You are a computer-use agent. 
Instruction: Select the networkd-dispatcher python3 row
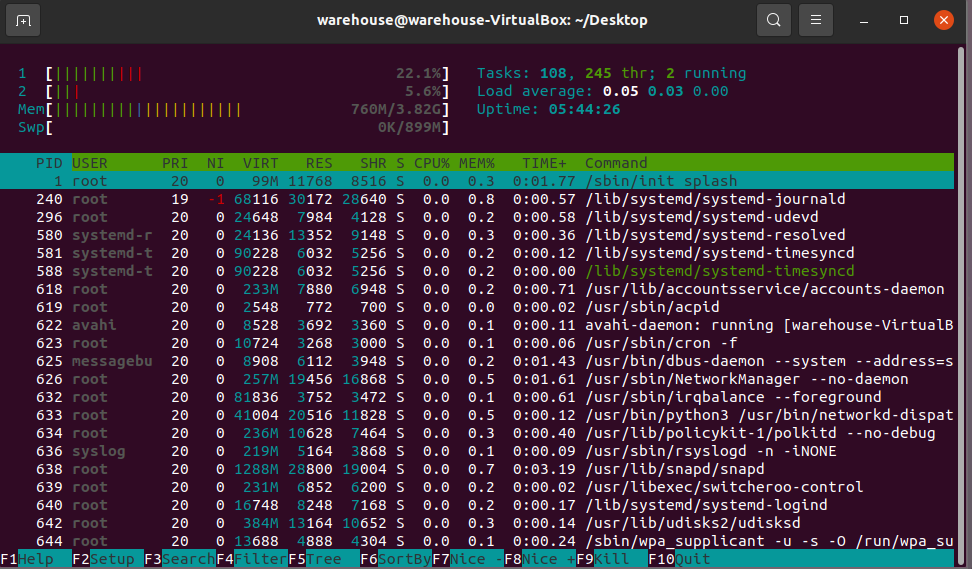click(x=477, y=415)
